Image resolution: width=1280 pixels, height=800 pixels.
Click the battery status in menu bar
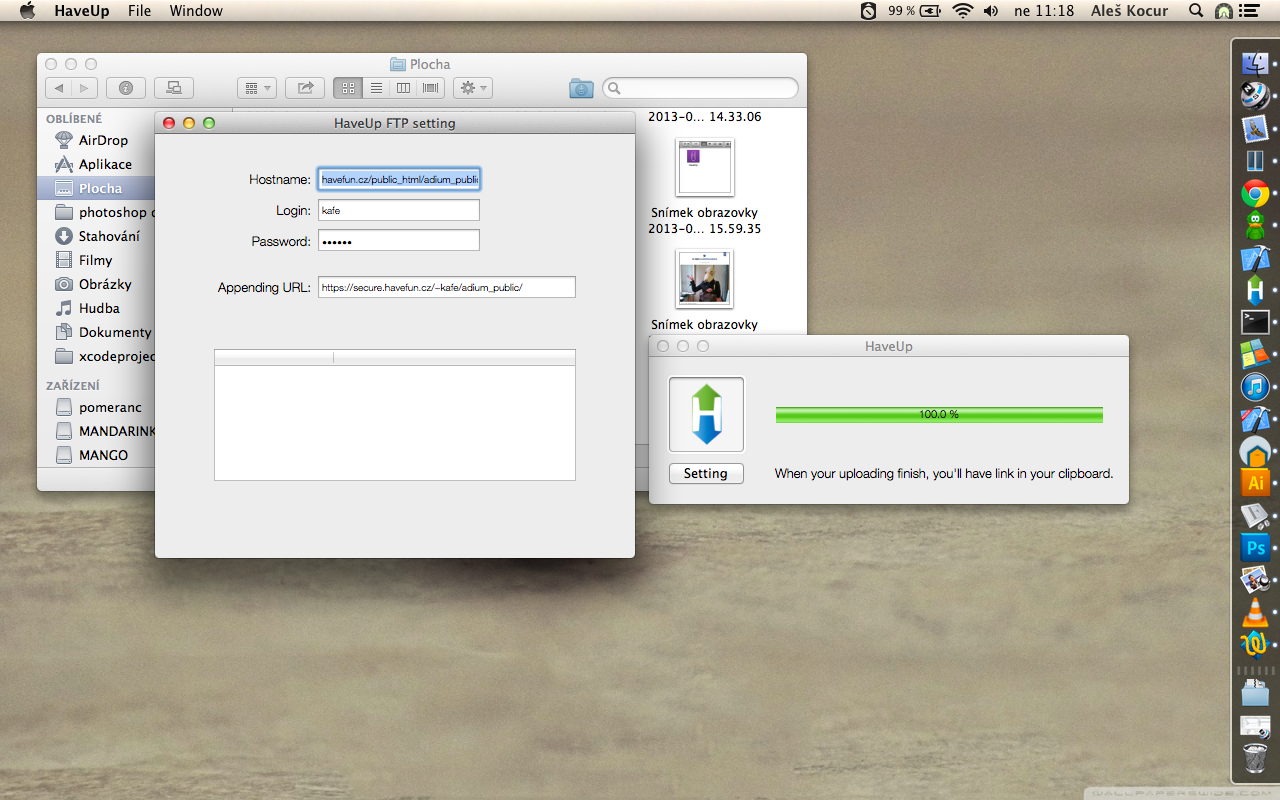(914, 11)
